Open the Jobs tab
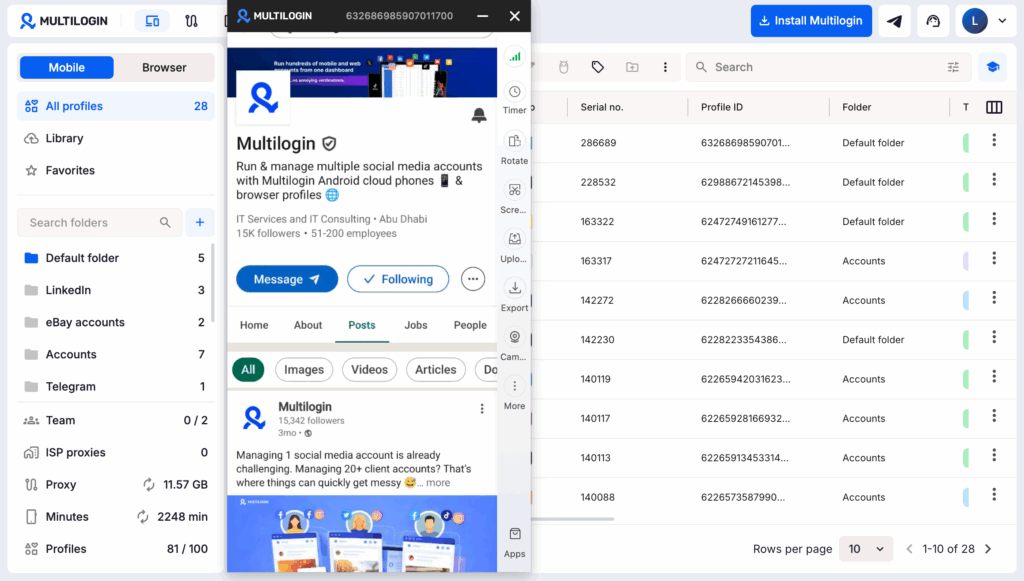 click(415, 325)
